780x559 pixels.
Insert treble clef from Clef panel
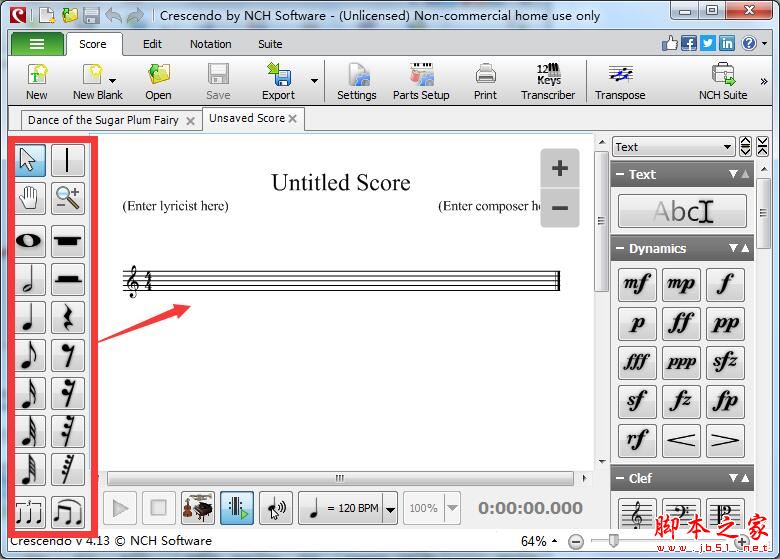pos(637,513)
